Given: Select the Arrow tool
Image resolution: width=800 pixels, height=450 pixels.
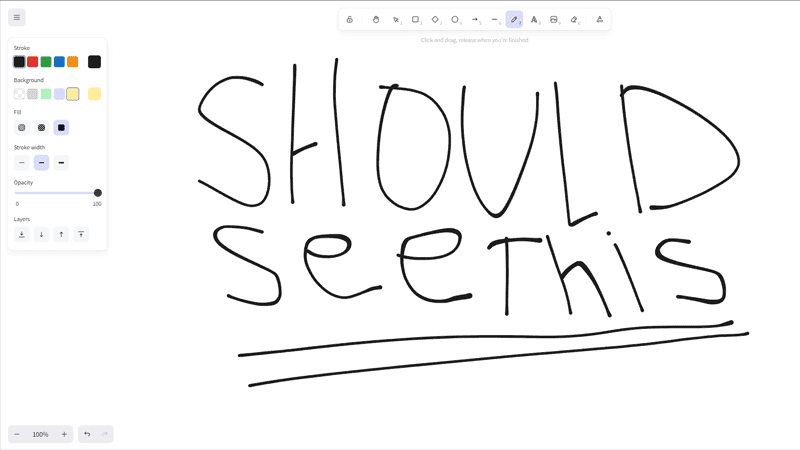Looking at the screenshot, I should pyautogui.click(x=475, y=19).
